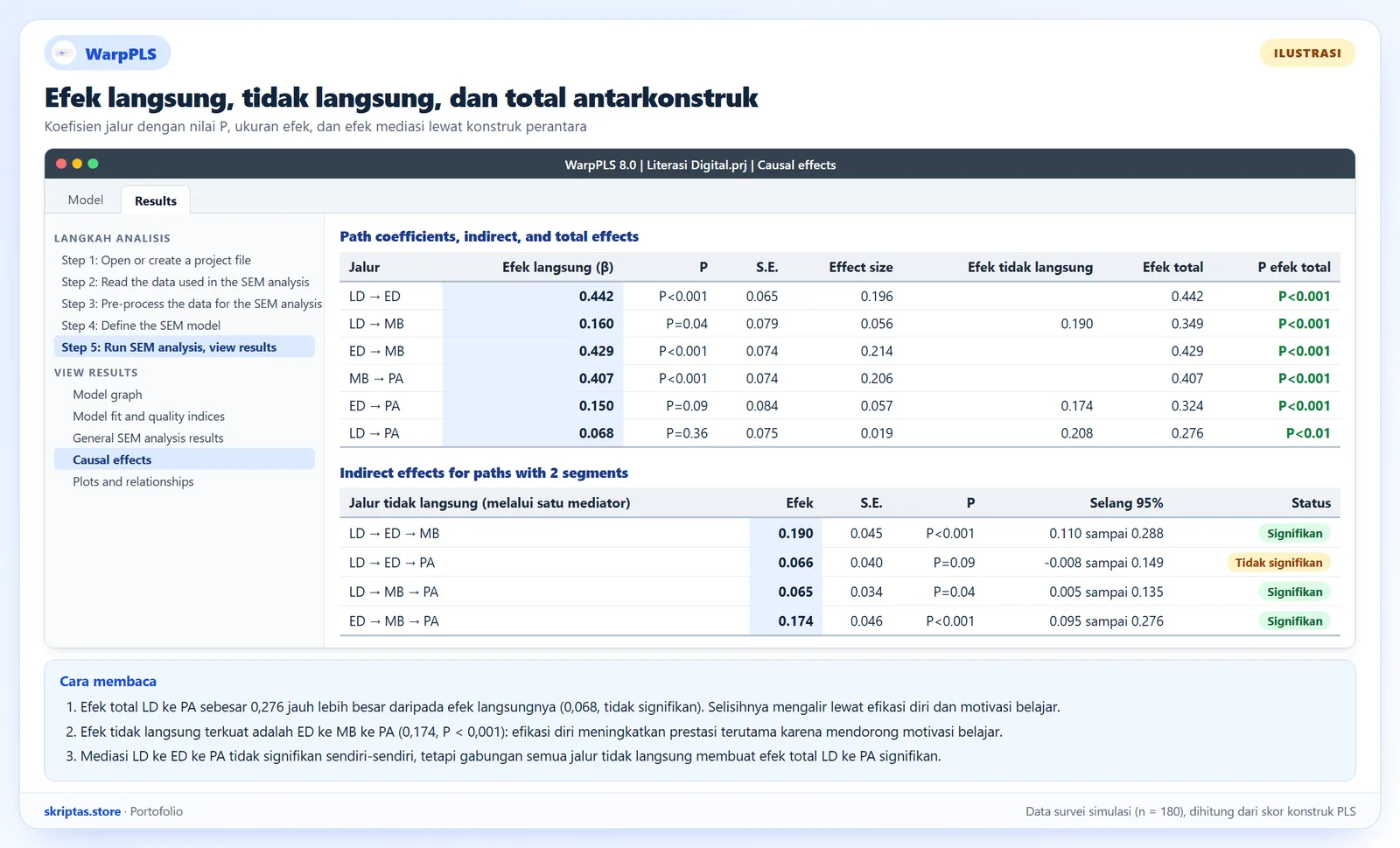
Task: Click interval -0.008 sampai 0.149
Action: (1103, 563)
